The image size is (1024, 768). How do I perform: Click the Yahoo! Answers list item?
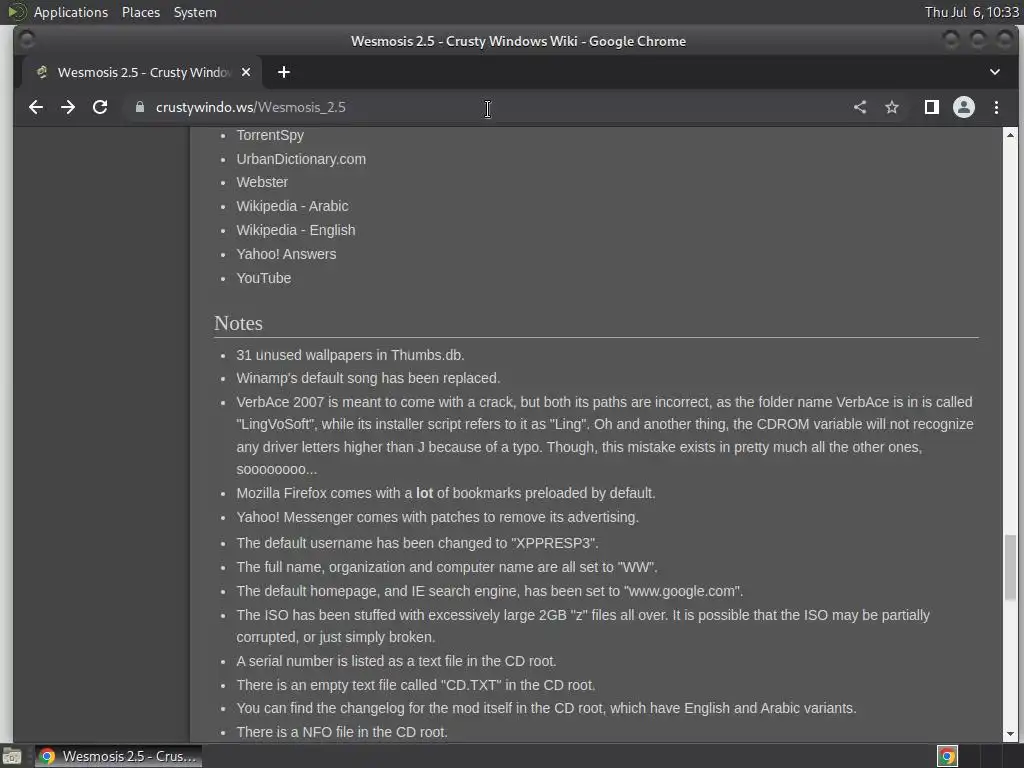point(286,254)
